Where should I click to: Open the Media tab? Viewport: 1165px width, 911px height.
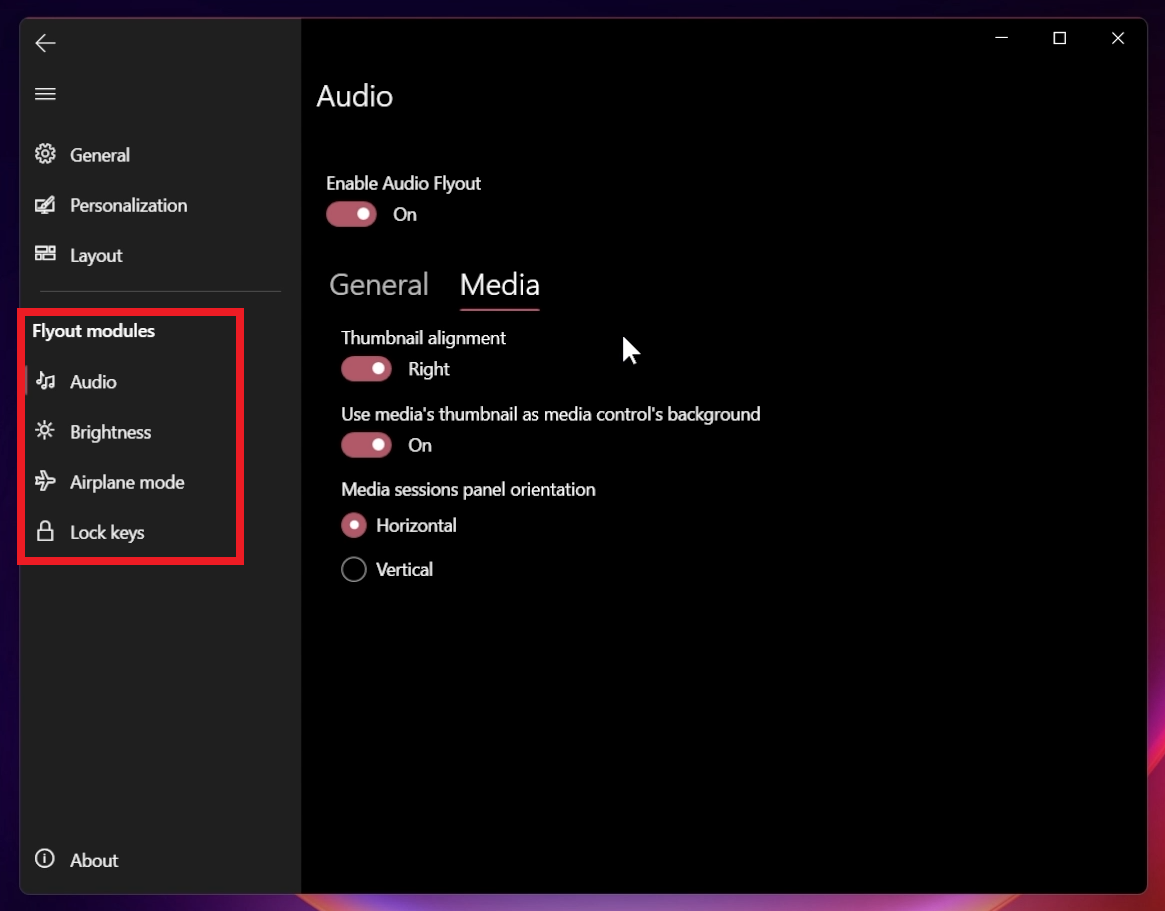pyautogui.click(x=499, y=284)
